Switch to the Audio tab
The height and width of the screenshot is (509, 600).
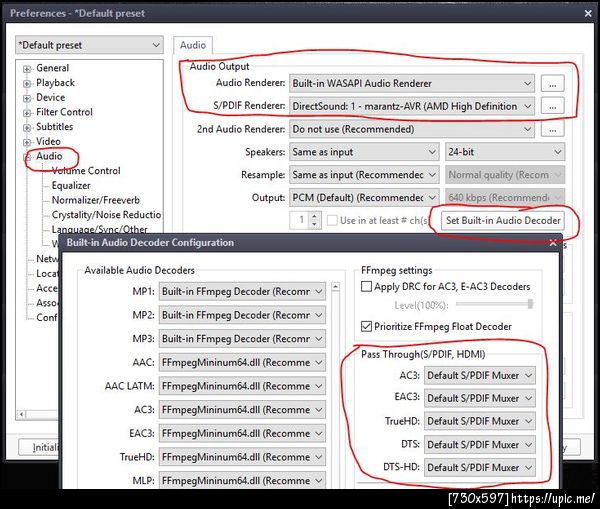193,45
